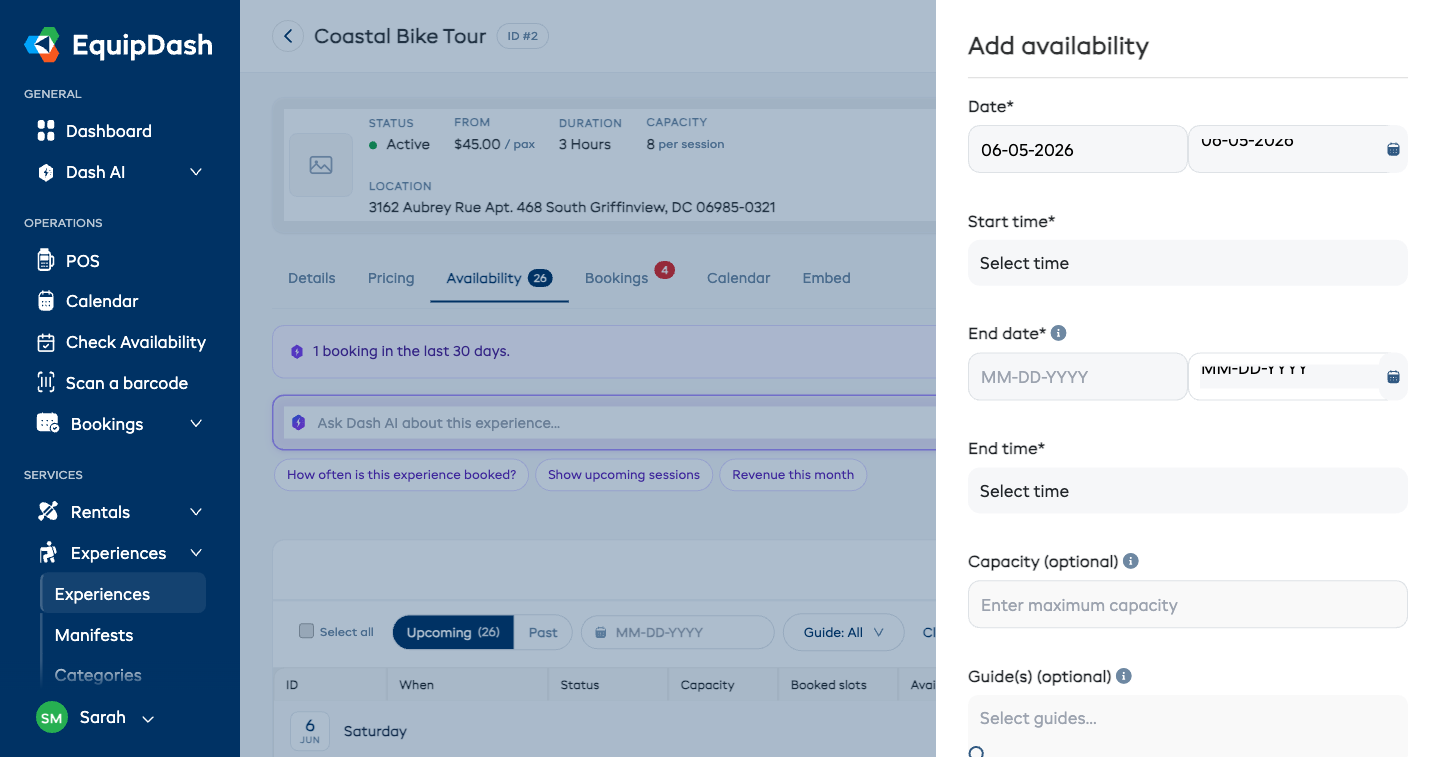Click the maximum capacity input
The image size is (1440, 757).
[1188, 605]
